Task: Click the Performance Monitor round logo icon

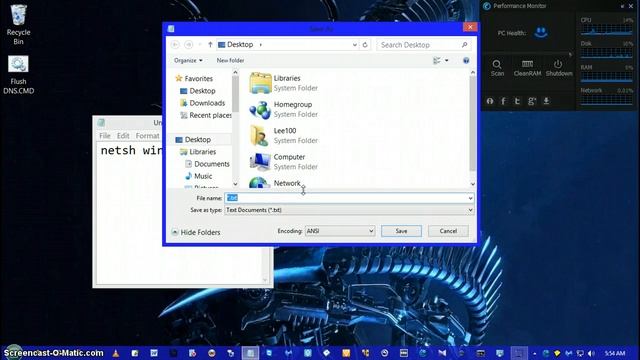Action: point(487,6)
